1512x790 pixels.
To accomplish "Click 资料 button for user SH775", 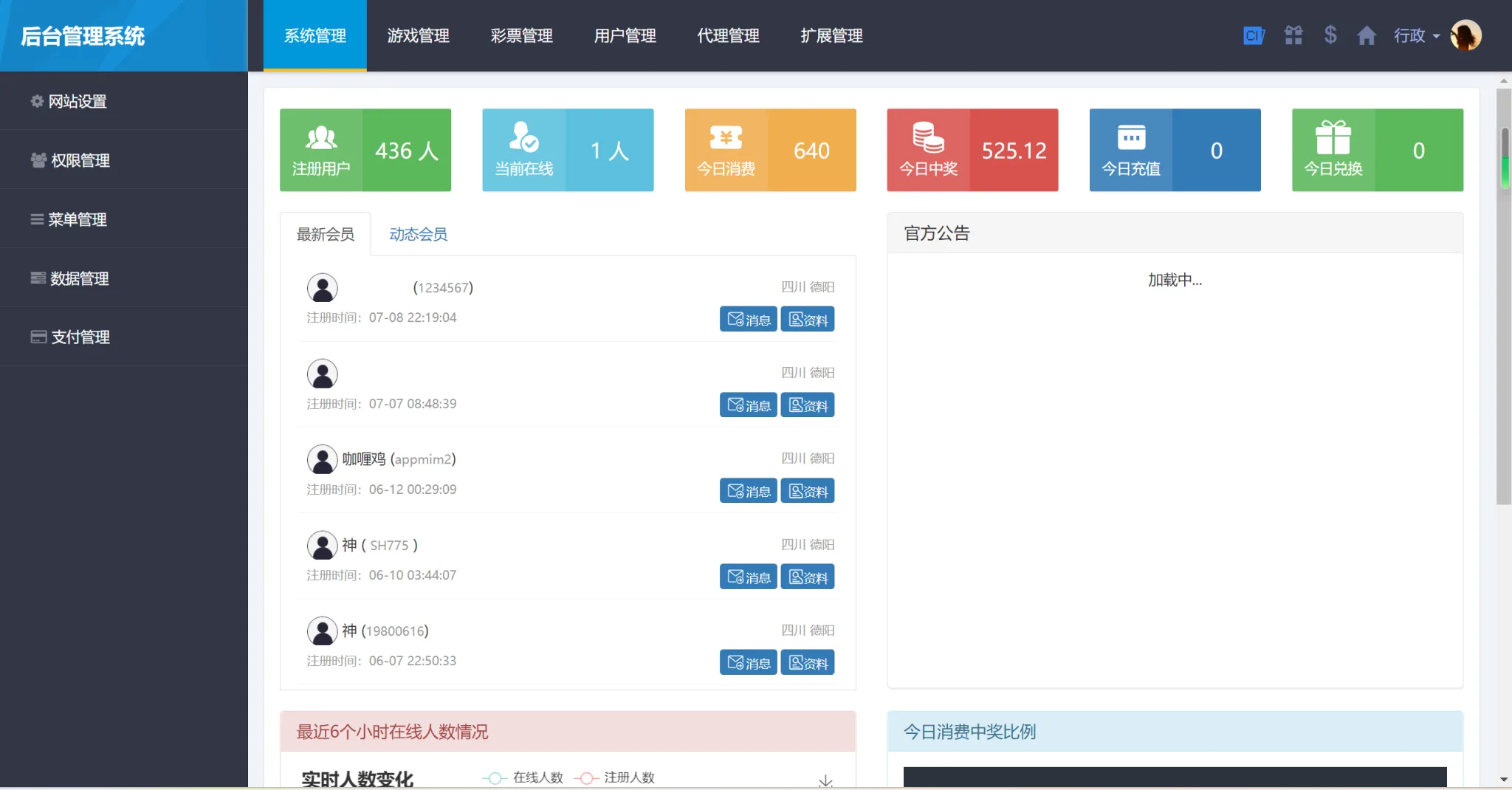I will 808,577.
